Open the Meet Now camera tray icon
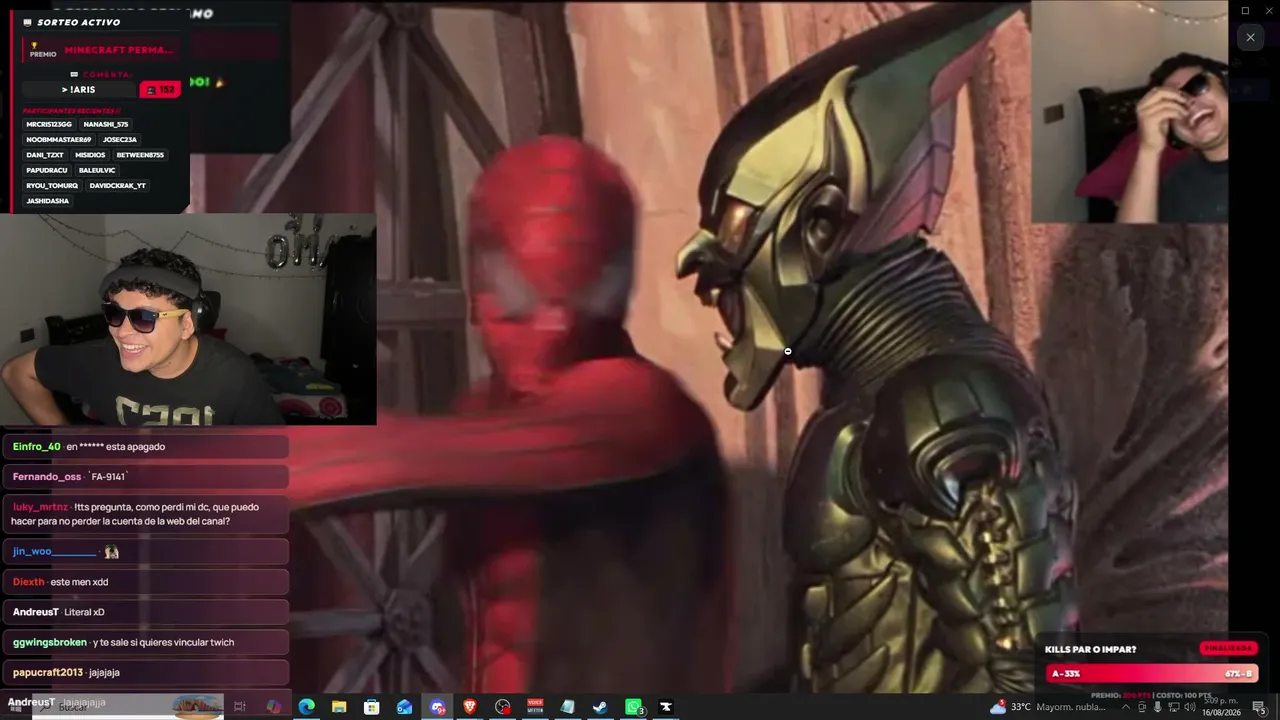The image size is (1280, 720). point(1142,707)
